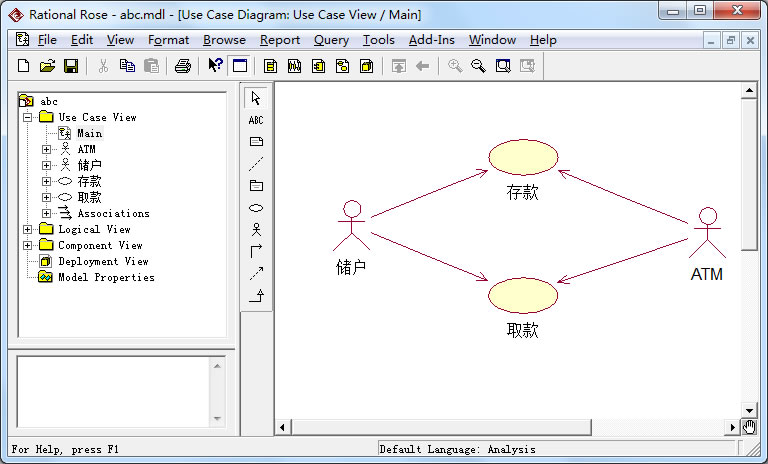Select the Generalization arrow tool
Image resolution: width=768 pixels, height=464 pixels.
tap(256, 295)
